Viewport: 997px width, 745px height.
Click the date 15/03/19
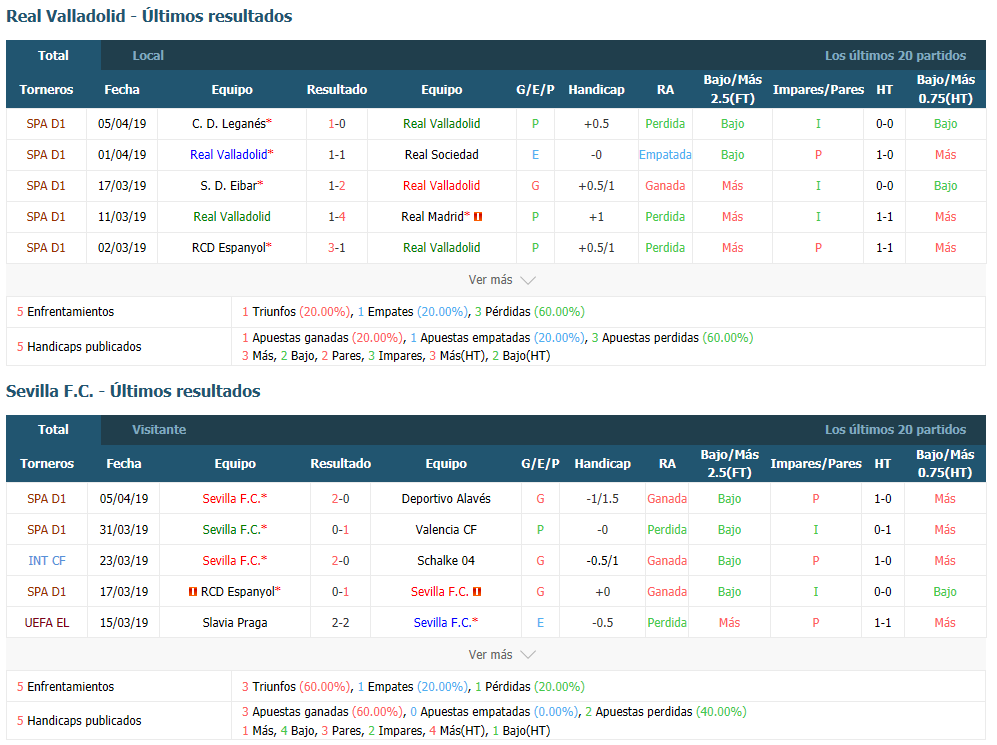click(124, 623)
